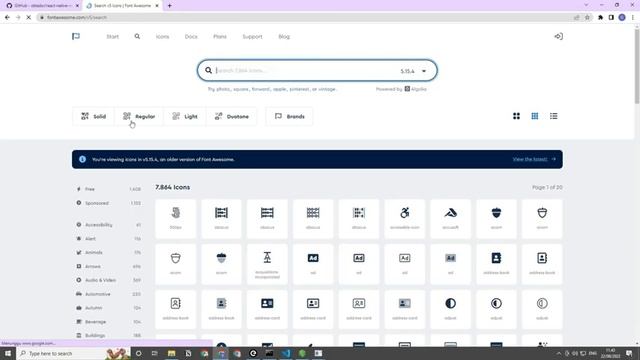The image size is (640, 360).
Task: Click the Algolia link
Action: (416, 89)
